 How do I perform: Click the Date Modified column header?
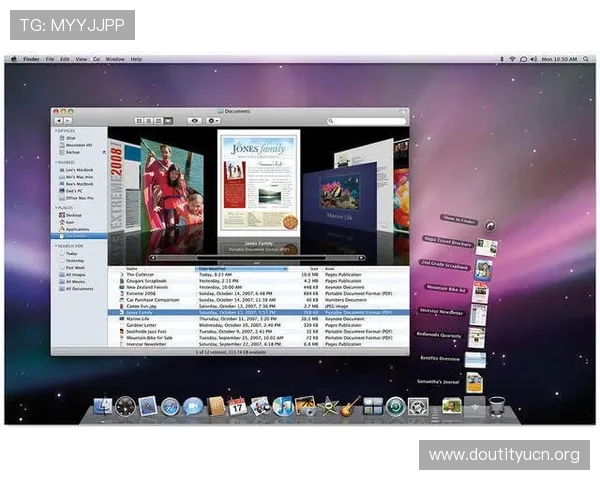coord(214,269)
